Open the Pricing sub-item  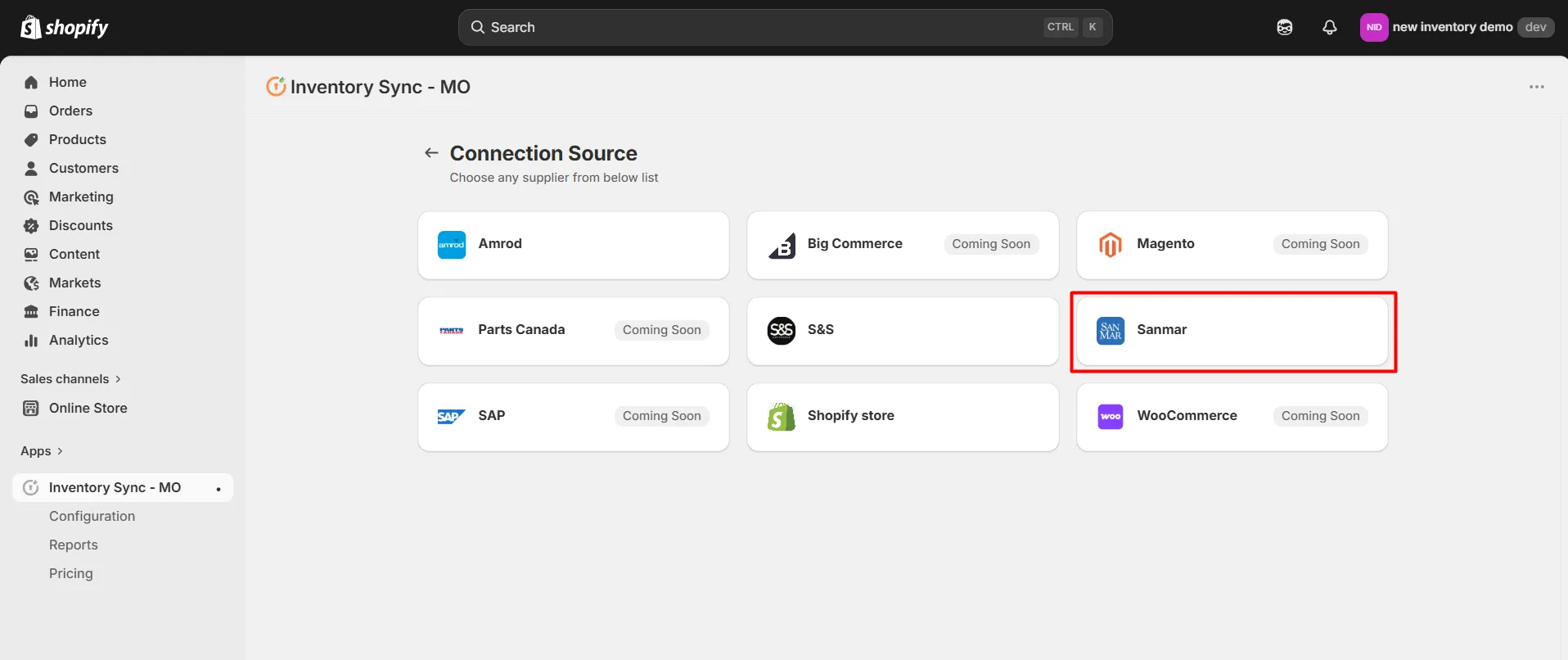(71, 573)
